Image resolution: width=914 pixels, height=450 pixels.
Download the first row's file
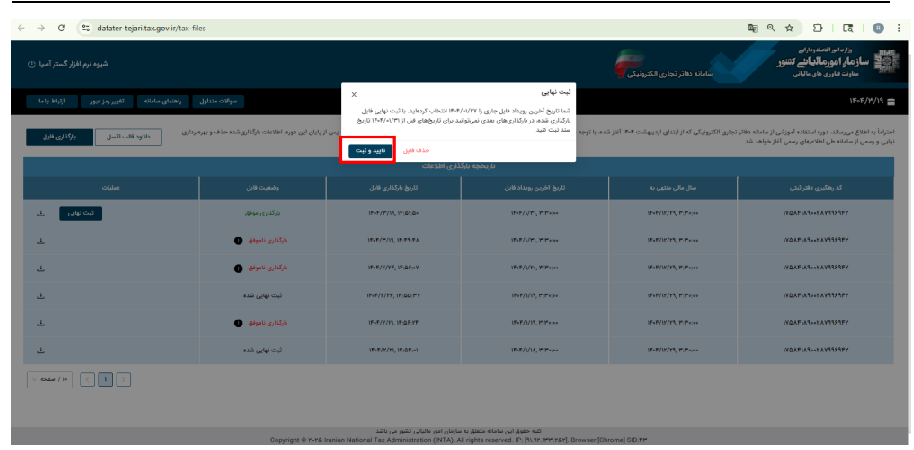click(x=40, y=213)
